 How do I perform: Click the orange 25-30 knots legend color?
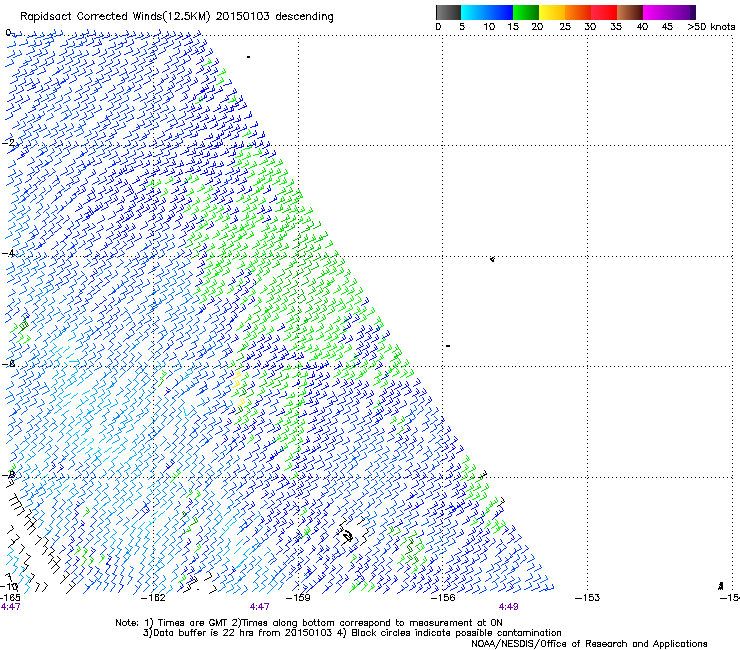click(x=578, y=12)
